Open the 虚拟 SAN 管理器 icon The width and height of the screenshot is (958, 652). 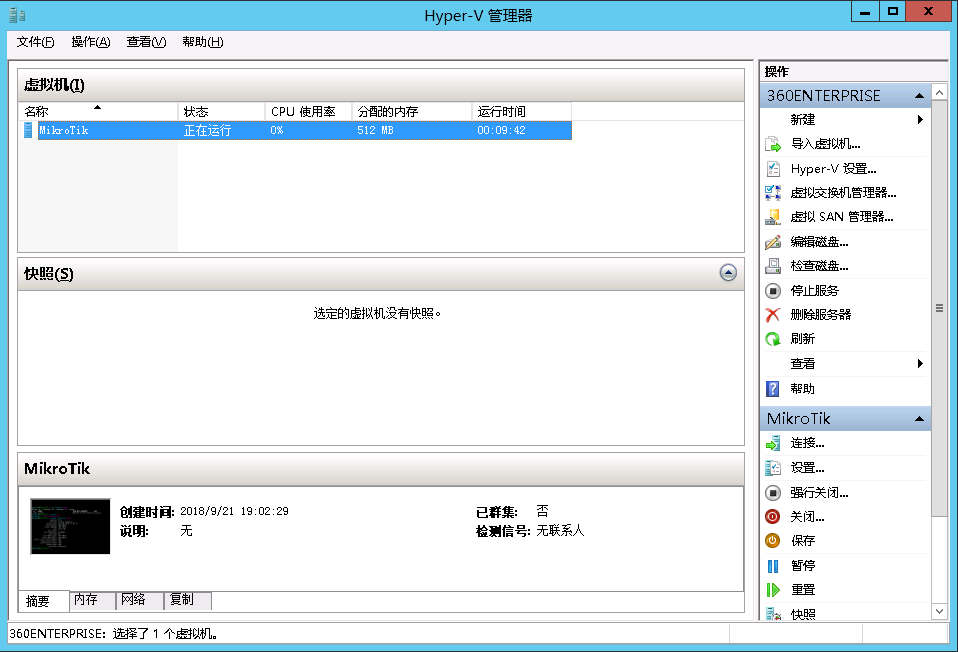pos(773,217)
